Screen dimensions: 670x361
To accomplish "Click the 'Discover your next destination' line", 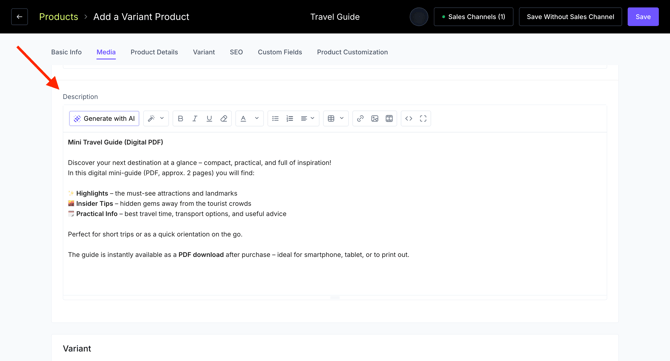I will (x=200, y=163).
